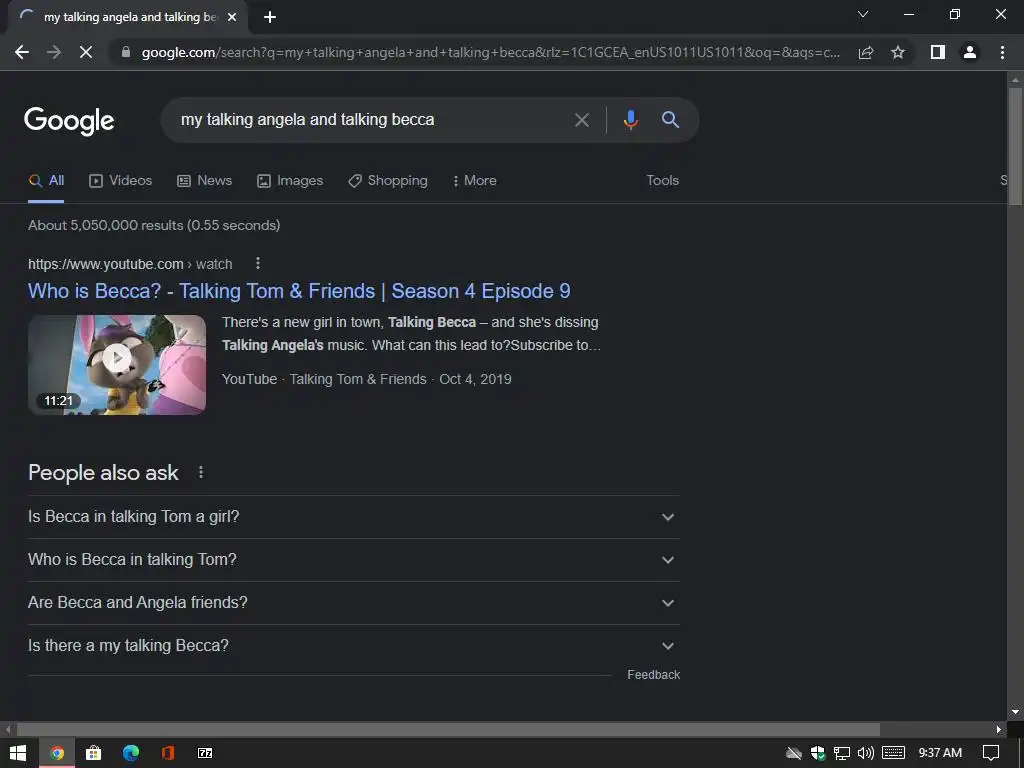1024x768 pixels.
Task: Expand 'Is there a my talking Becca?'
Action: [354, 646]
